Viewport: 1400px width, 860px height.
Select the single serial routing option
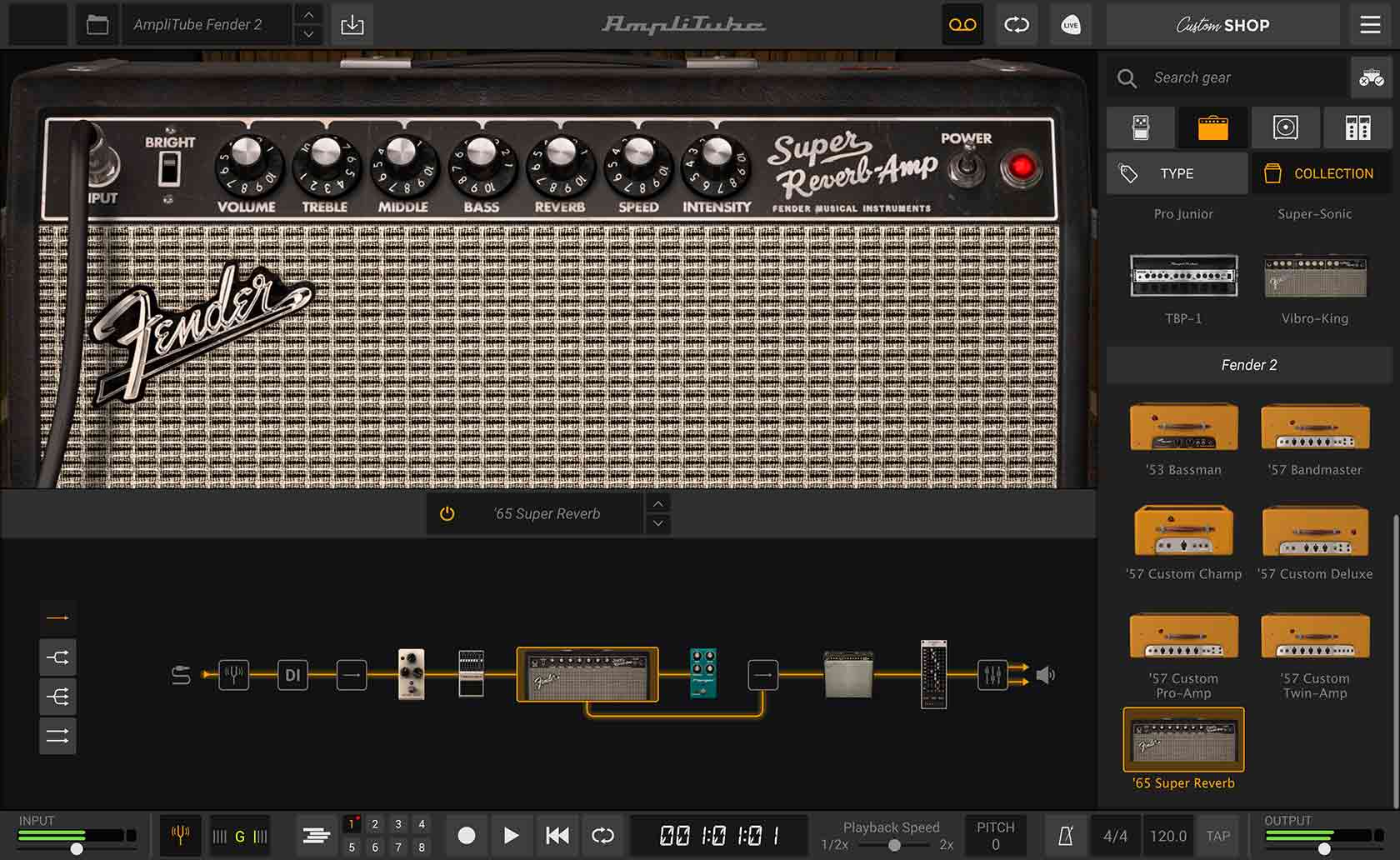pos(57,617)
